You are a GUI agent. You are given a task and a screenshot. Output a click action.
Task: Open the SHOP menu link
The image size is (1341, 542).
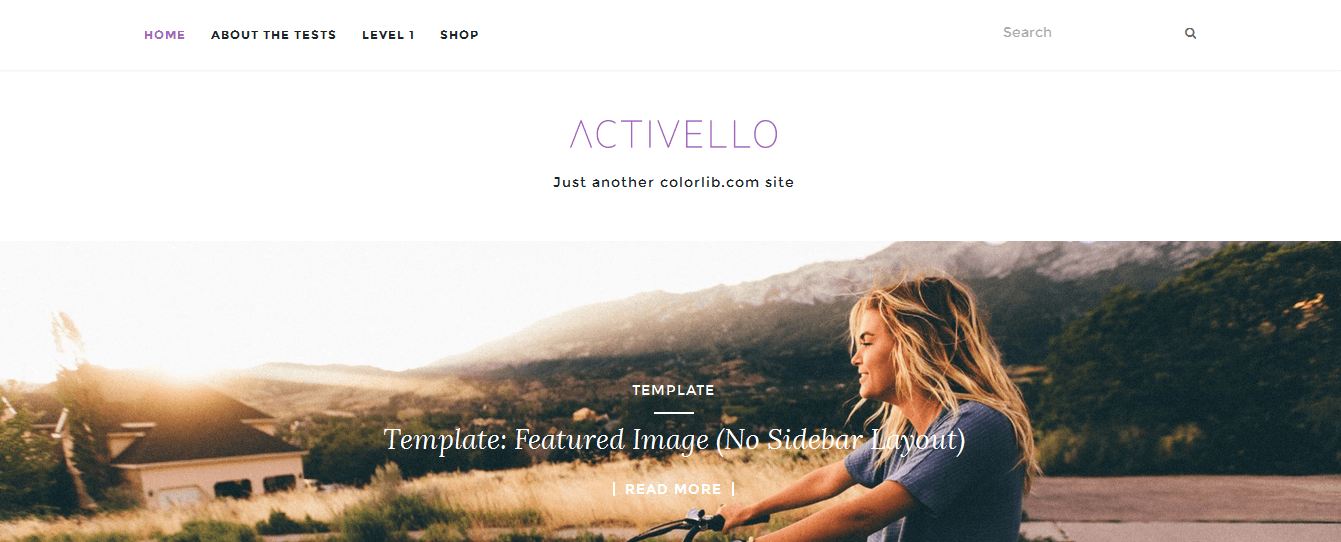459,35
